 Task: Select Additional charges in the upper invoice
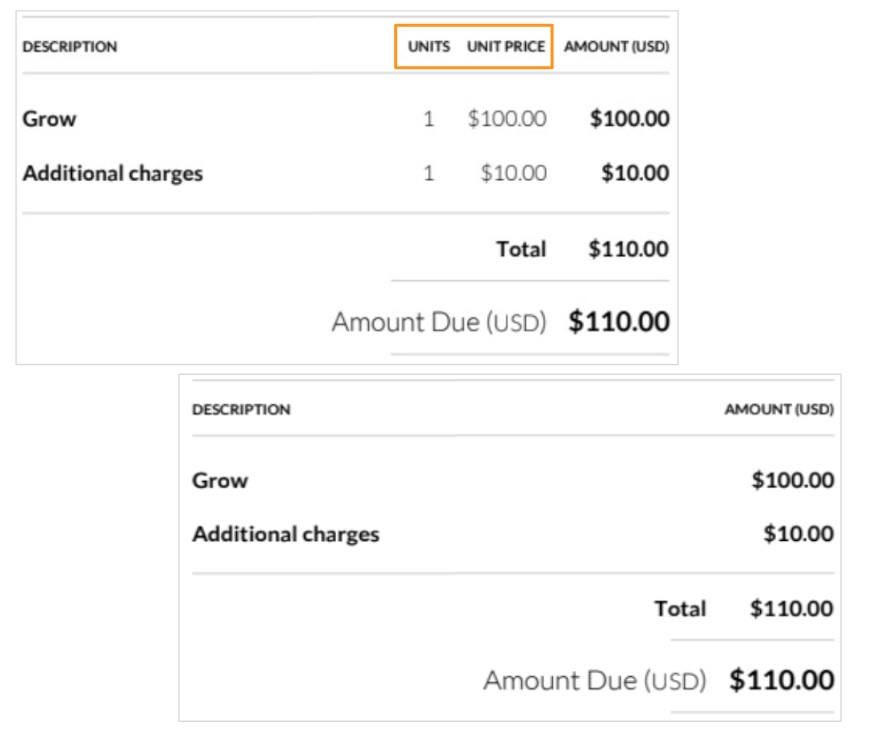(x=113, y=173)
